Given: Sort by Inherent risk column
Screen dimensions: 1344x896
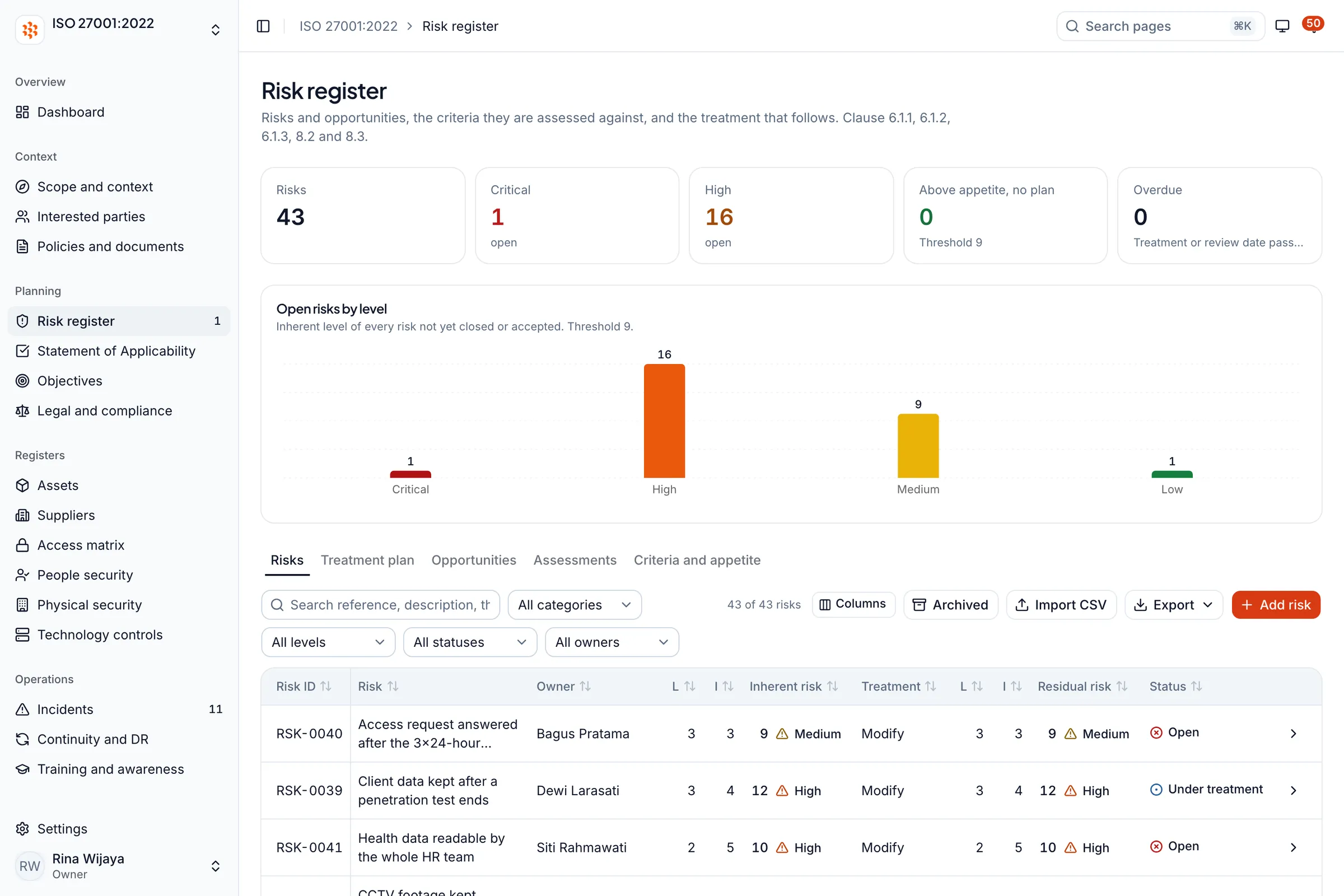Looking at the screenshot, I should [793, 687].
